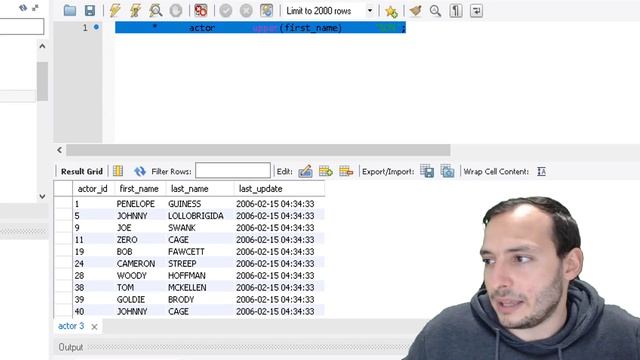The image size is (640, 360).
Task: Click the result grid columns view icon
Action: pos(118,171)
